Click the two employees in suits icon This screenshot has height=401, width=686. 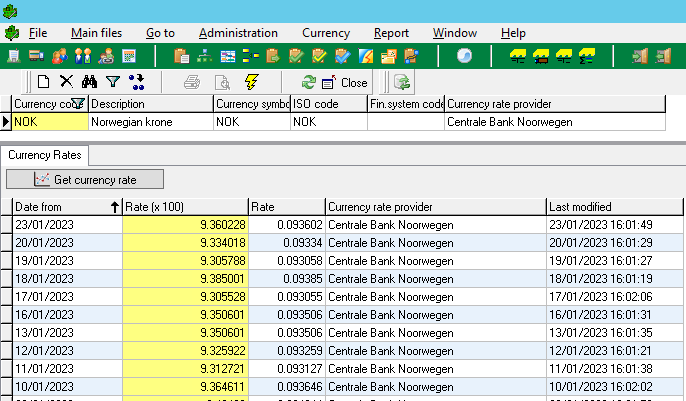[83, 56]
